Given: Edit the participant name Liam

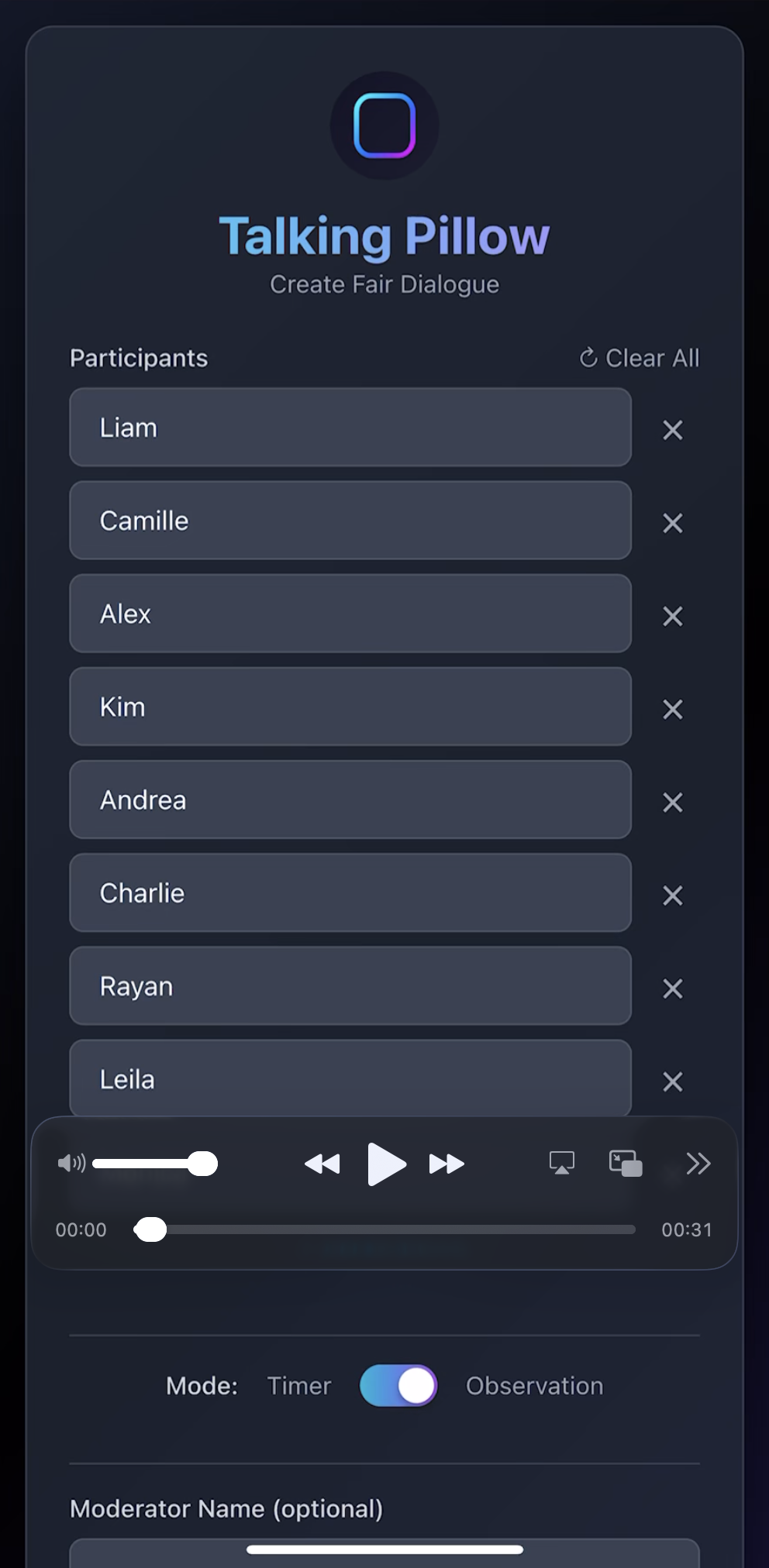Looking at the screenshot, I should coord(350,427).
